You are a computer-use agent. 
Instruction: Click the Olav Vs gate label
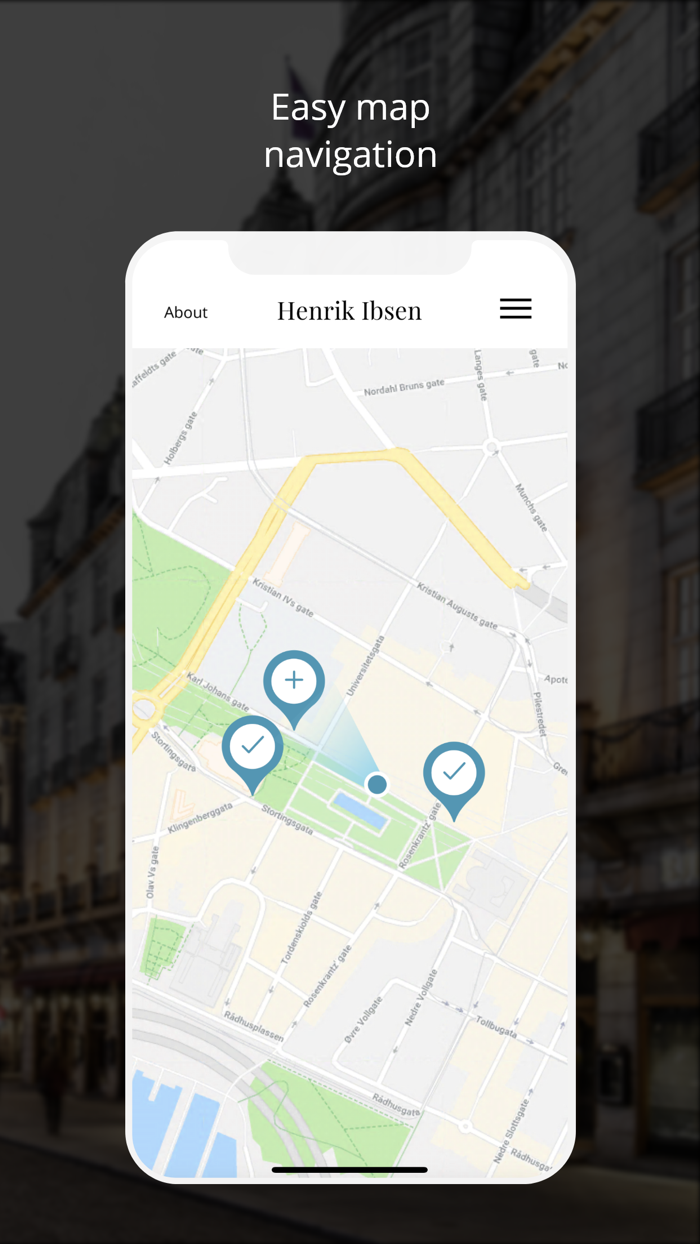(x=155, y=871)
